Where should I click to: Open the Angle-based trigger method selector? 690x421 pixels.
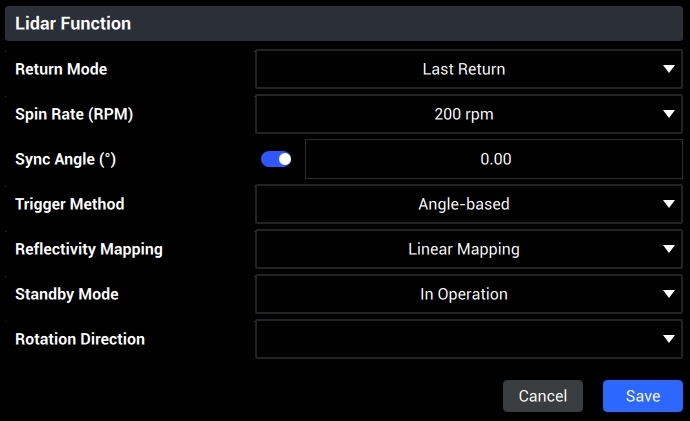[x=463, y=204]
